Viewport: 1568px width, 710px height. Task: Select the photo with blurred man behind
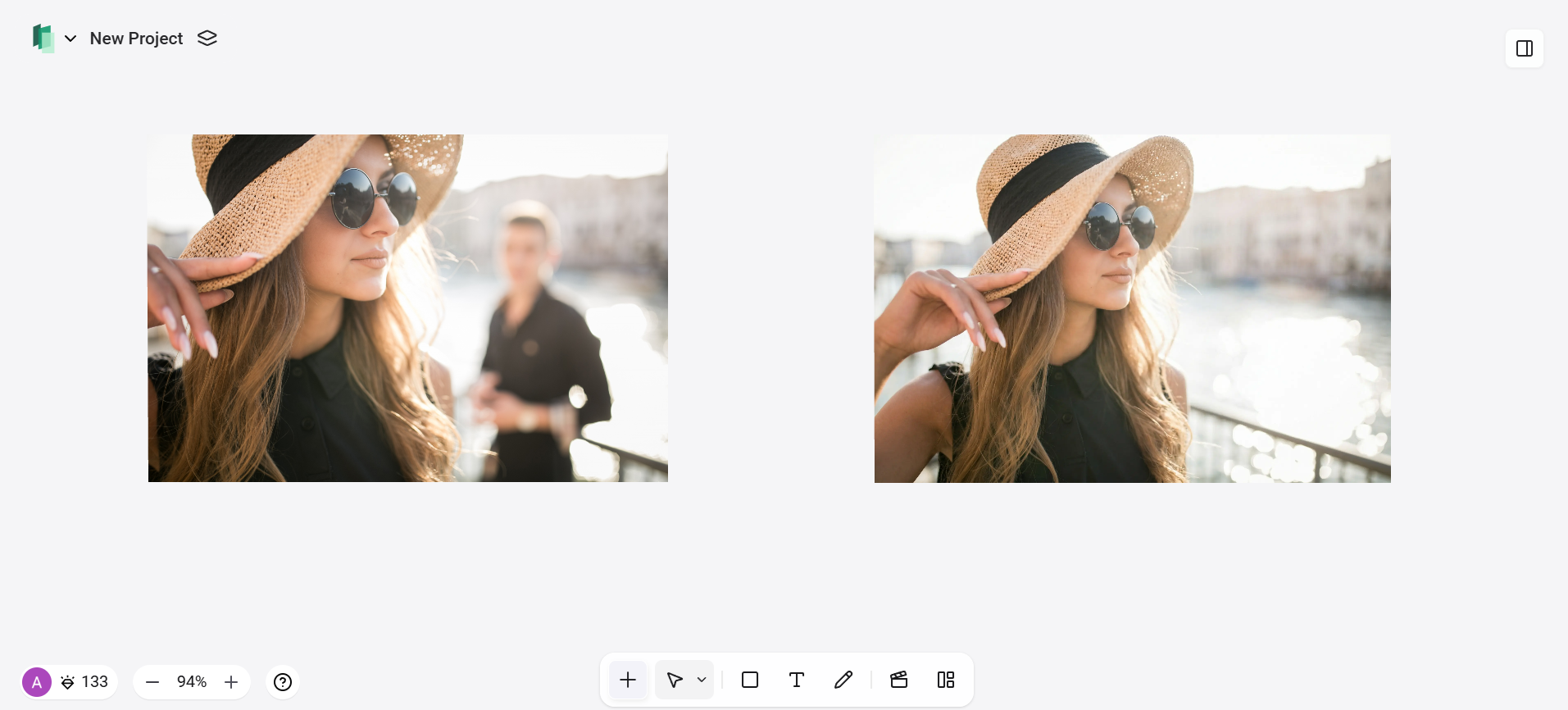[x=407, y=308]
